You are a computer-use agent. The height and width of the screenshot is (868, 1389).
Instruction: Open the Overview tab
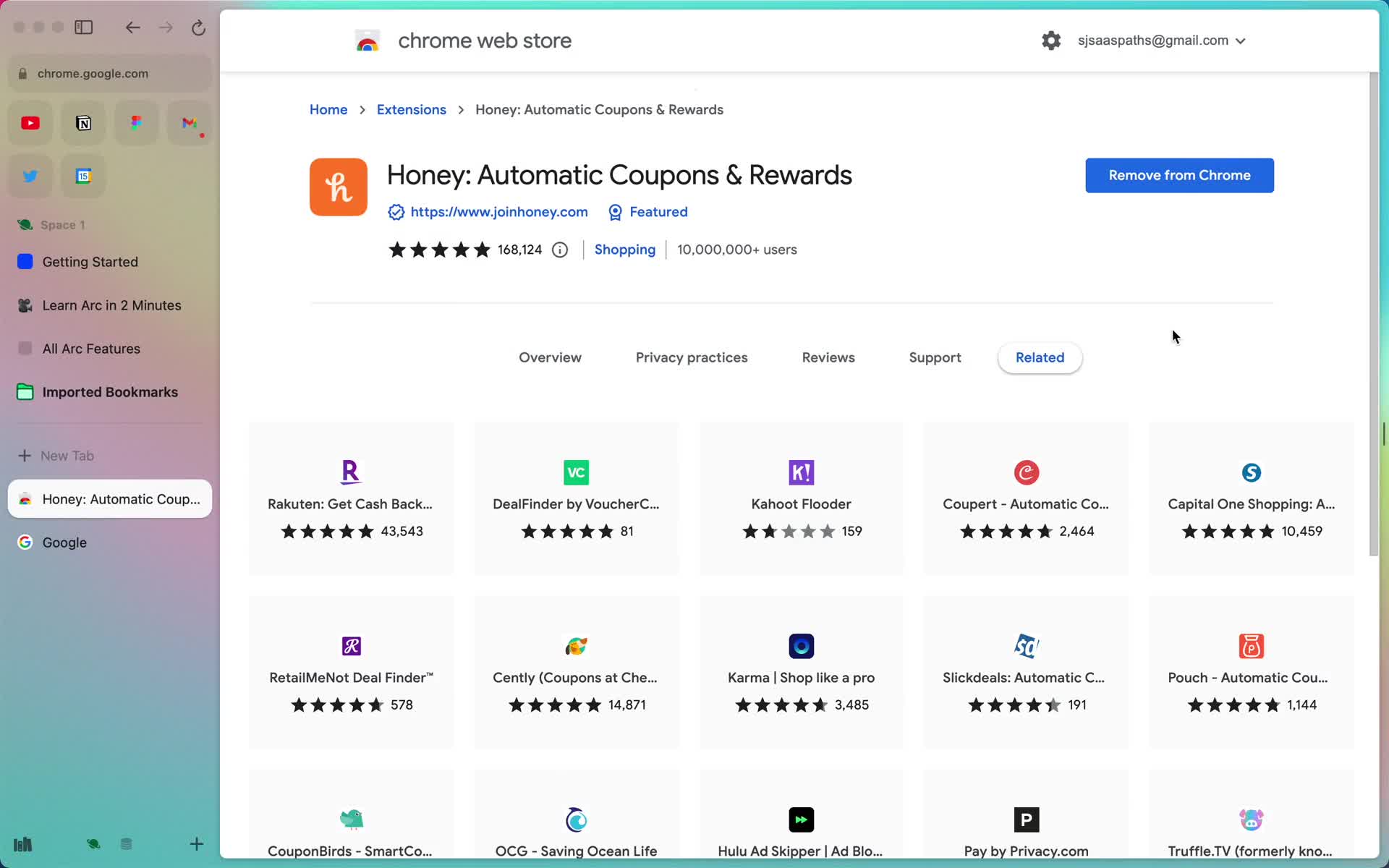(549, 357)
